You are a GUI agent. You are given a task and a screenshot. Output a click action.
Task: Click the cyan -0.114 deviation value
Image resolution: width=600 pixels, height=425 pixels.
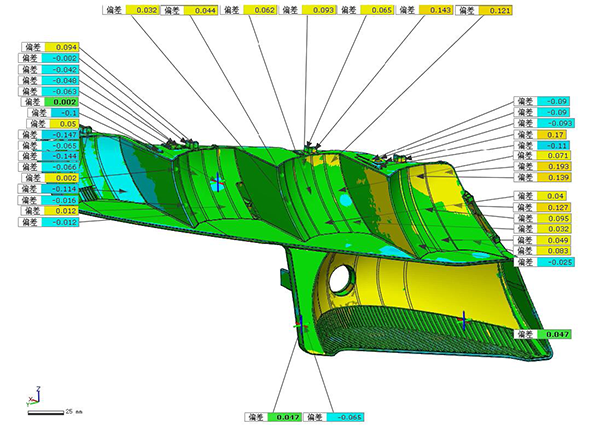coord(63,189)
